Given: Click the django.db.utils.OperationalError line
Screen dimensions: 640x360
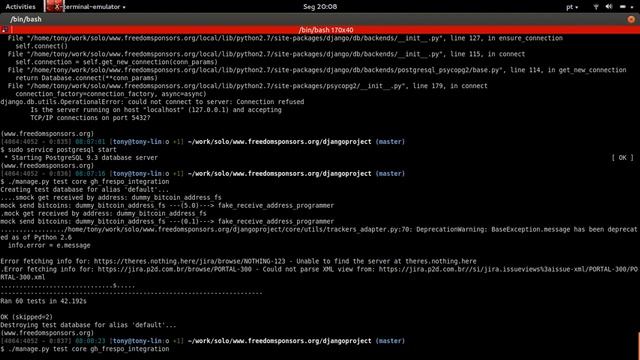Looking at the screenshot, I should (152, 102).
